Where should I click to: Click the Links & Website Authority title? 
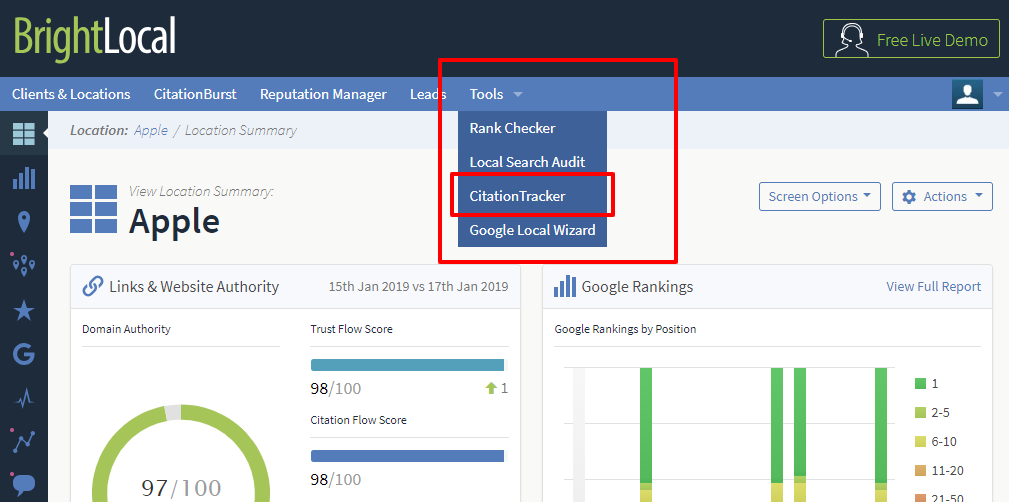point(194,286)
